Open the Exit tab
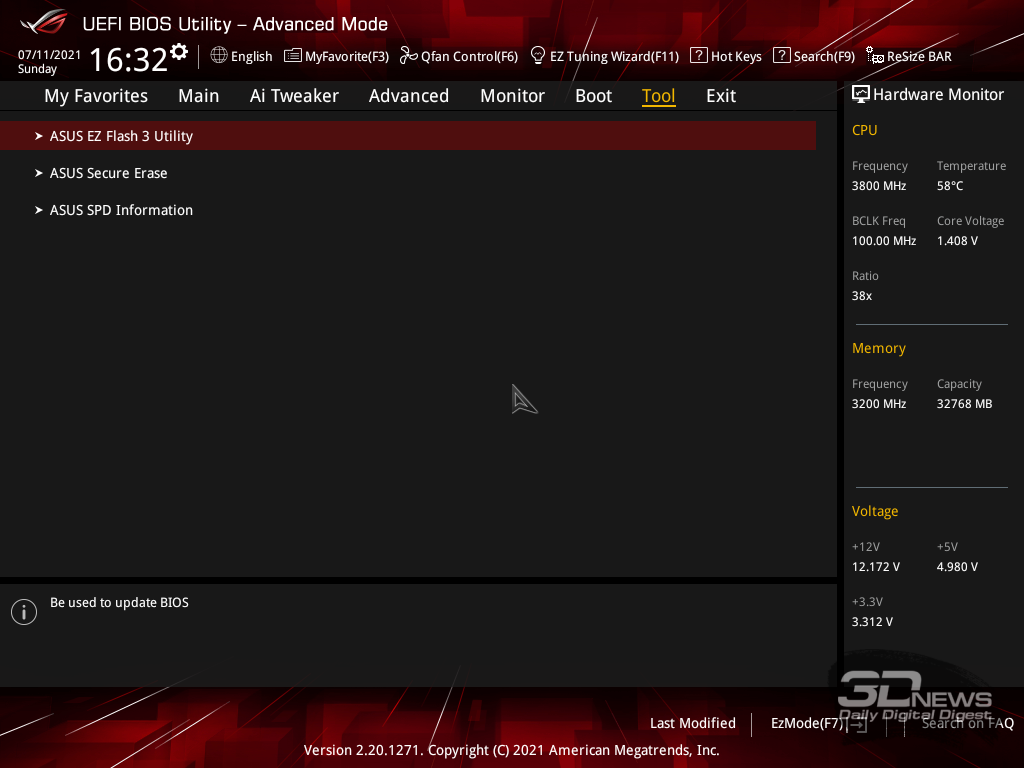Screen dimensions: 1024x768 [721, 96]
